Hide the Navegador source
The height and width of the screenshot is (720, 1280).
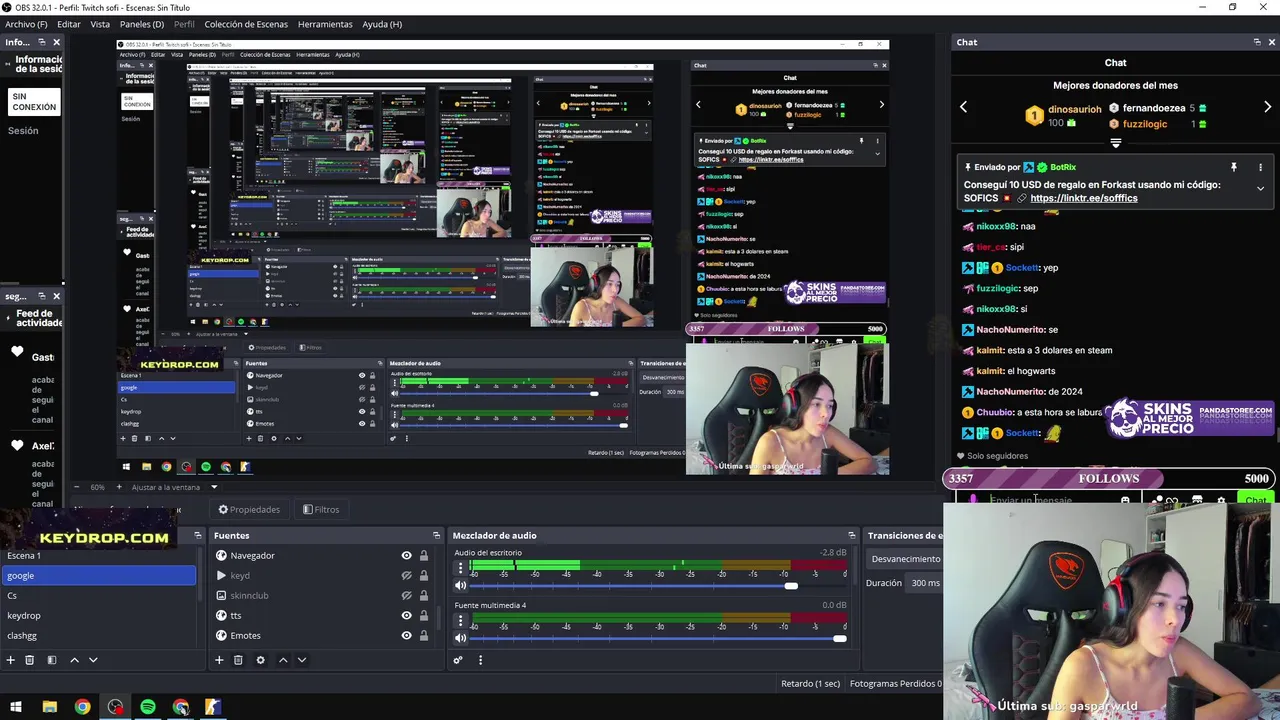(406, 555)
